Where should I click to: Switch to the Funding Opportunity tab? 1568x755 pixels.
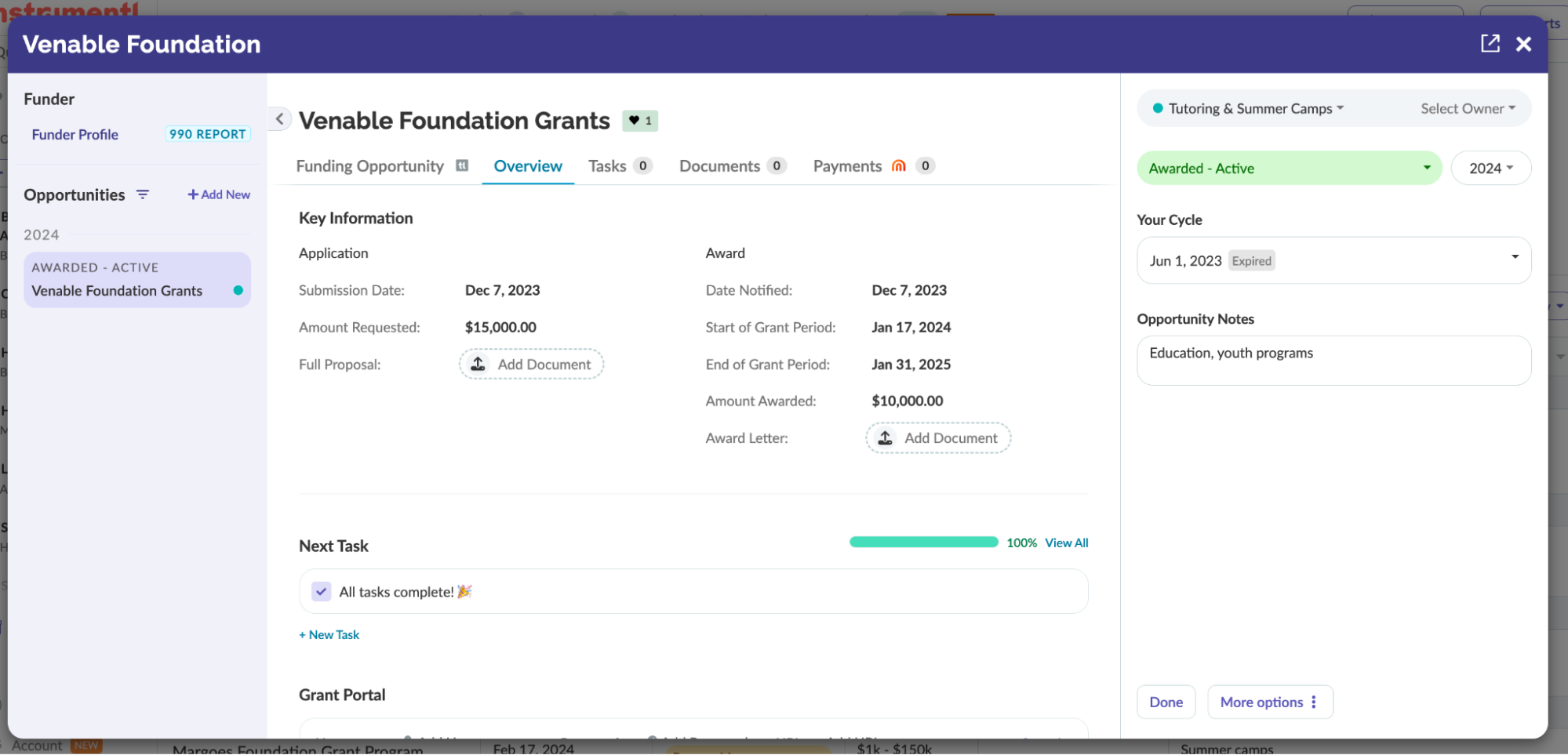click(x=369, y=165)
